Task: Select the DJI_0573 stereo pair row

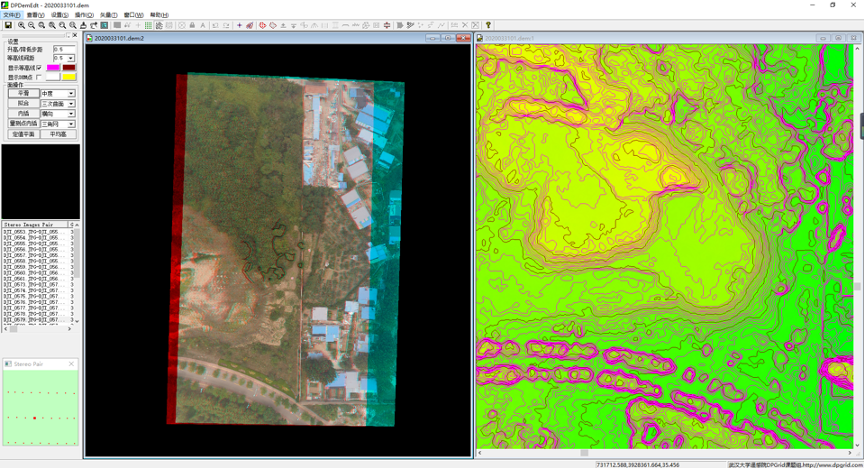Action: point(38,284)
